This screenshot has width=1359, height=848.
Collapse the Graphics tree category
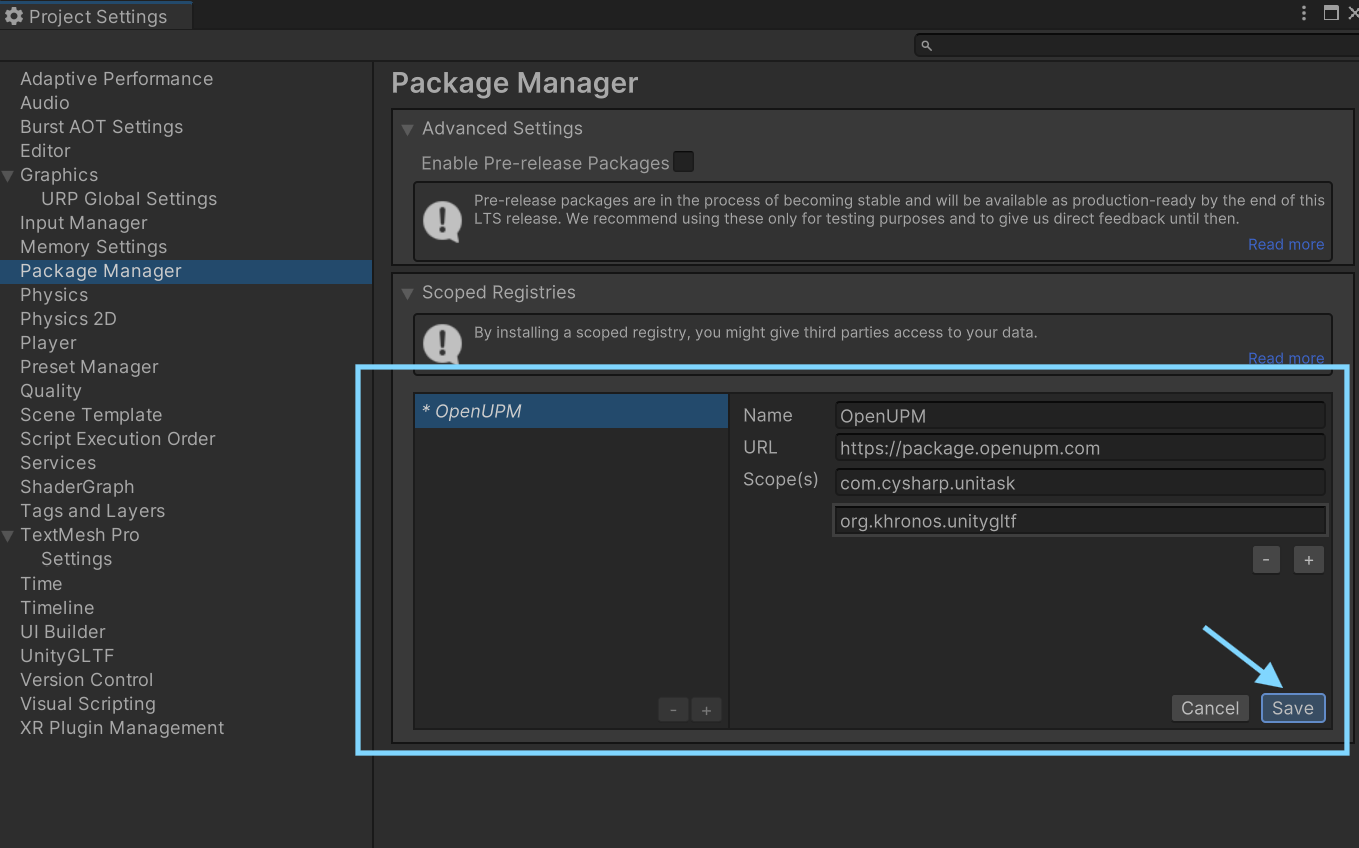9,175
